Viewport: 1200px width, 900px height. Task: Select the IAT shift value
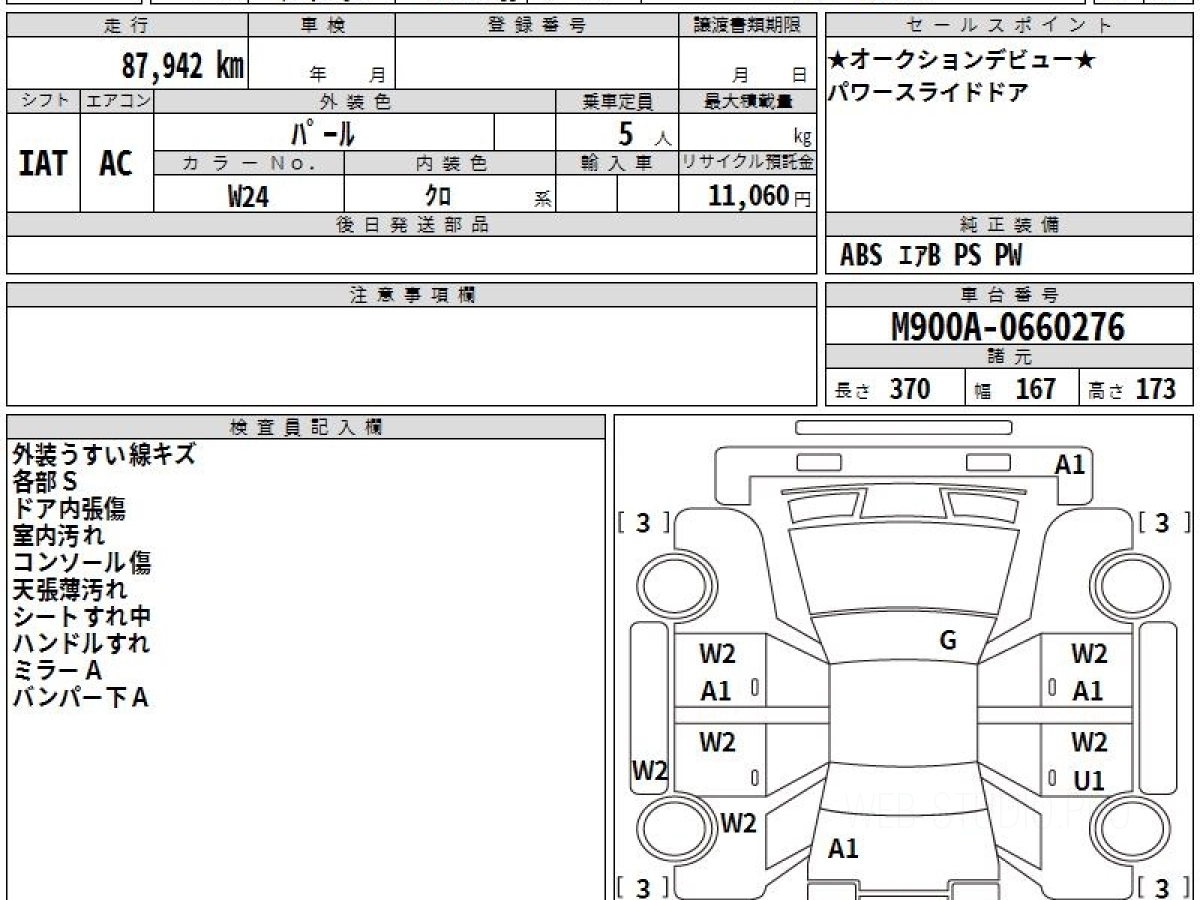pos(43,163)
